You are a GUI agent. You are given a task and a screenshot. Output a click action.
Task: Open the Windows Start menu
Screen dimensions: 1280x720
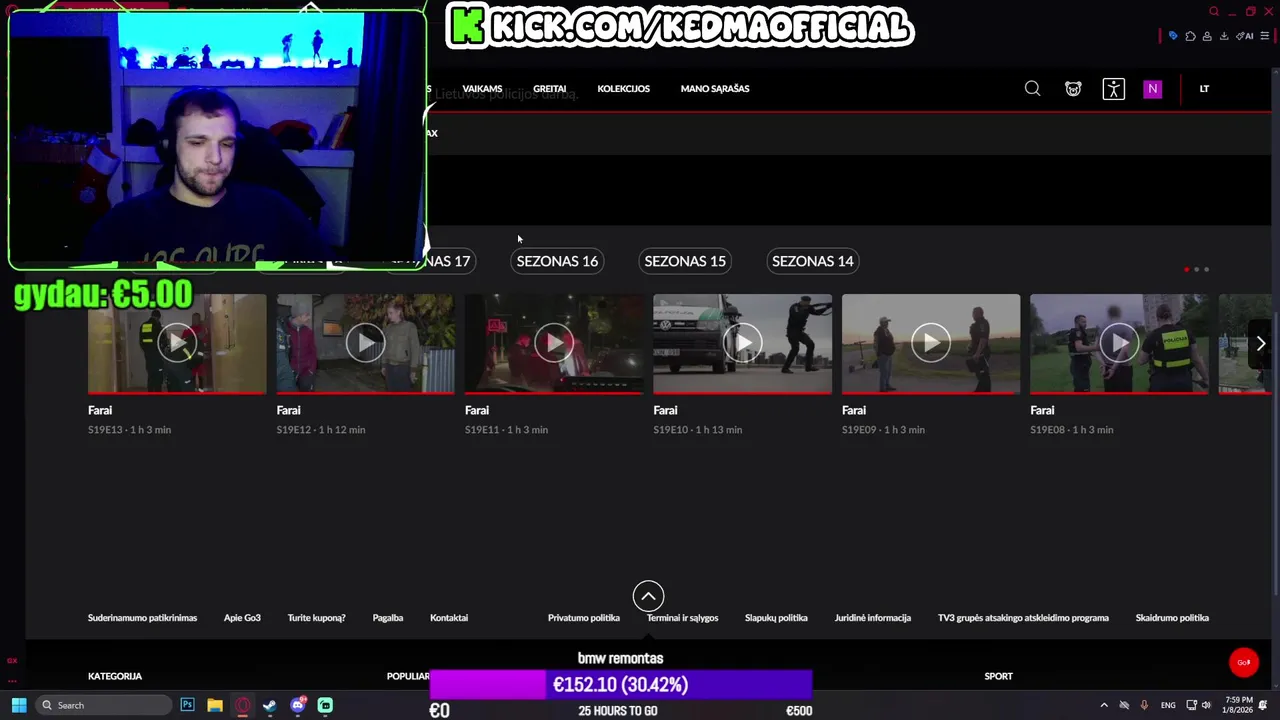tap(19, 705)
